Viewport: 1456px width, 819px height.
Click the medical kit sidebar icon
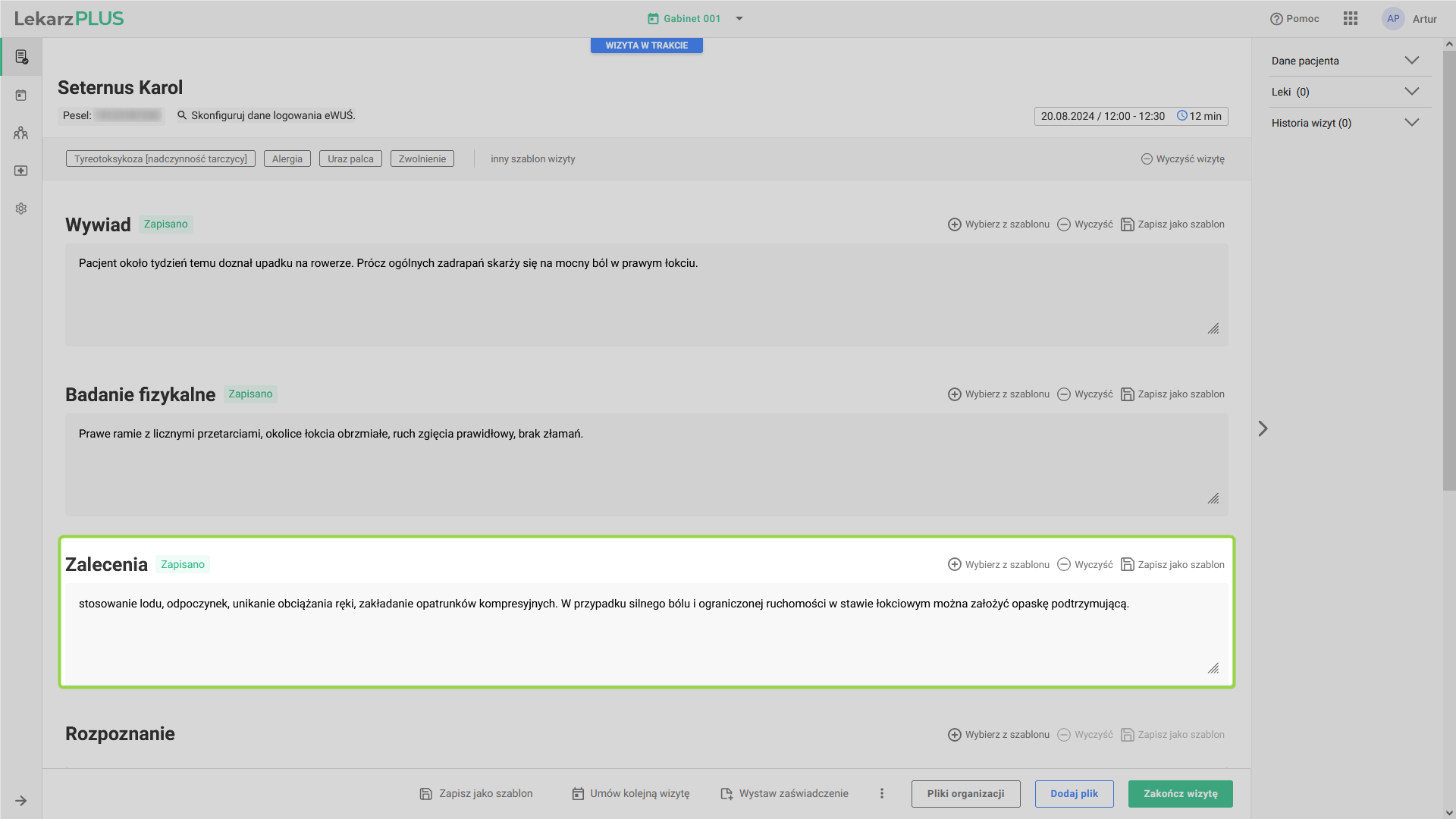point(21,171)
